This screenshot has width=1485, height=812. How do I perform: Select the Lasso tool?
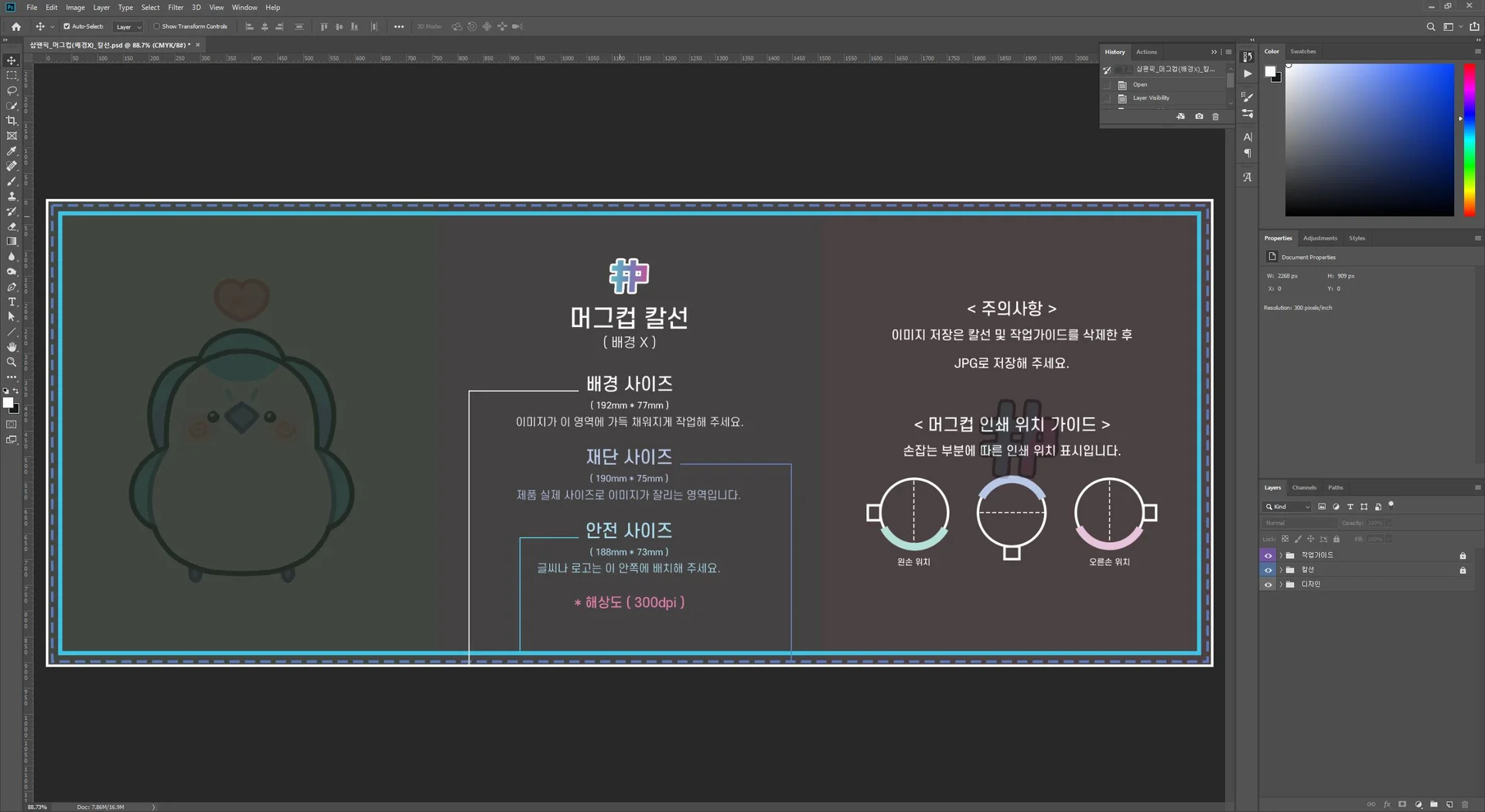tap(12, 90)
